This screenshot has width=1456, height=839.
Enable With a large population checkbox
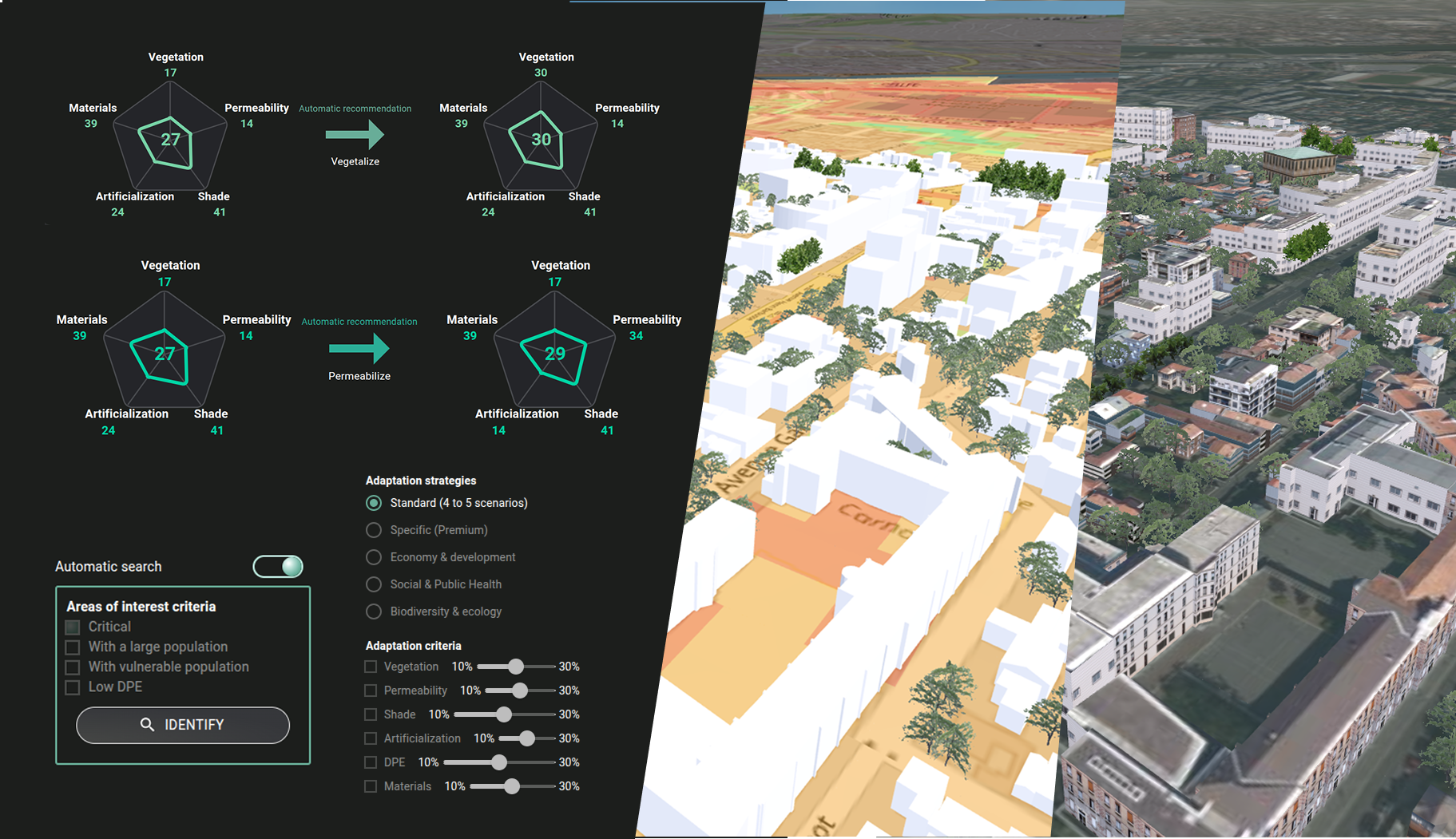(x=73, y=647)
